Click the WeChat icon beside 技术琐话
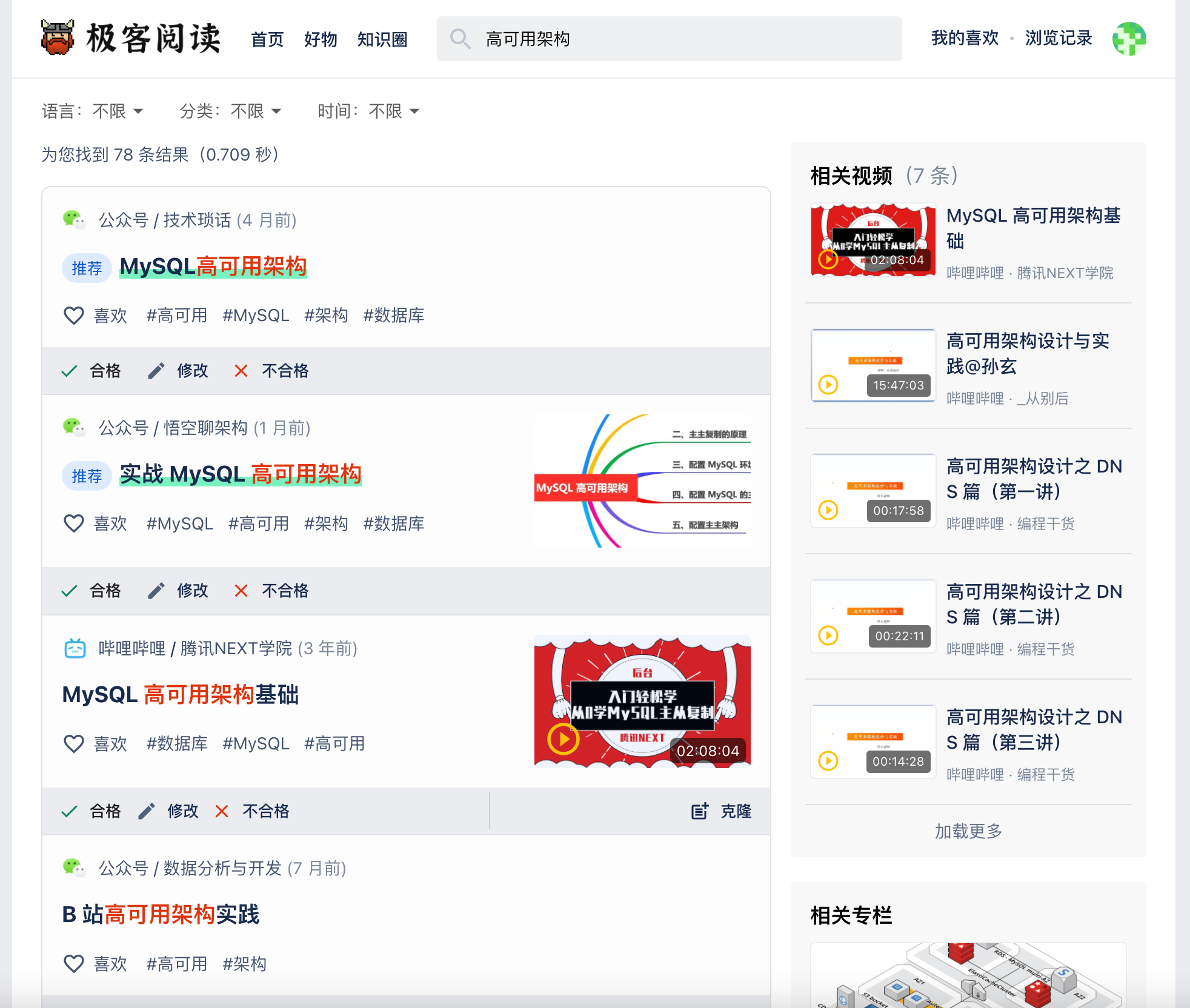Viewport: 1190px width, 1008px height. click(75, 220)
